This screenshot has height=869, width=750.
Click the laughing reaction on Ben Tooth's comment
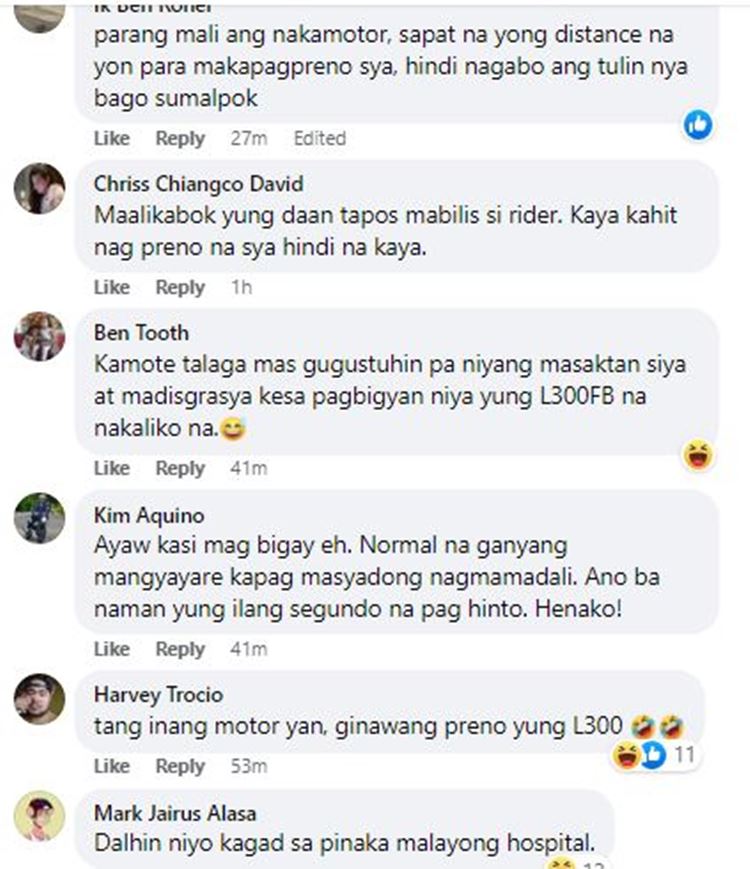pos(698,455)
